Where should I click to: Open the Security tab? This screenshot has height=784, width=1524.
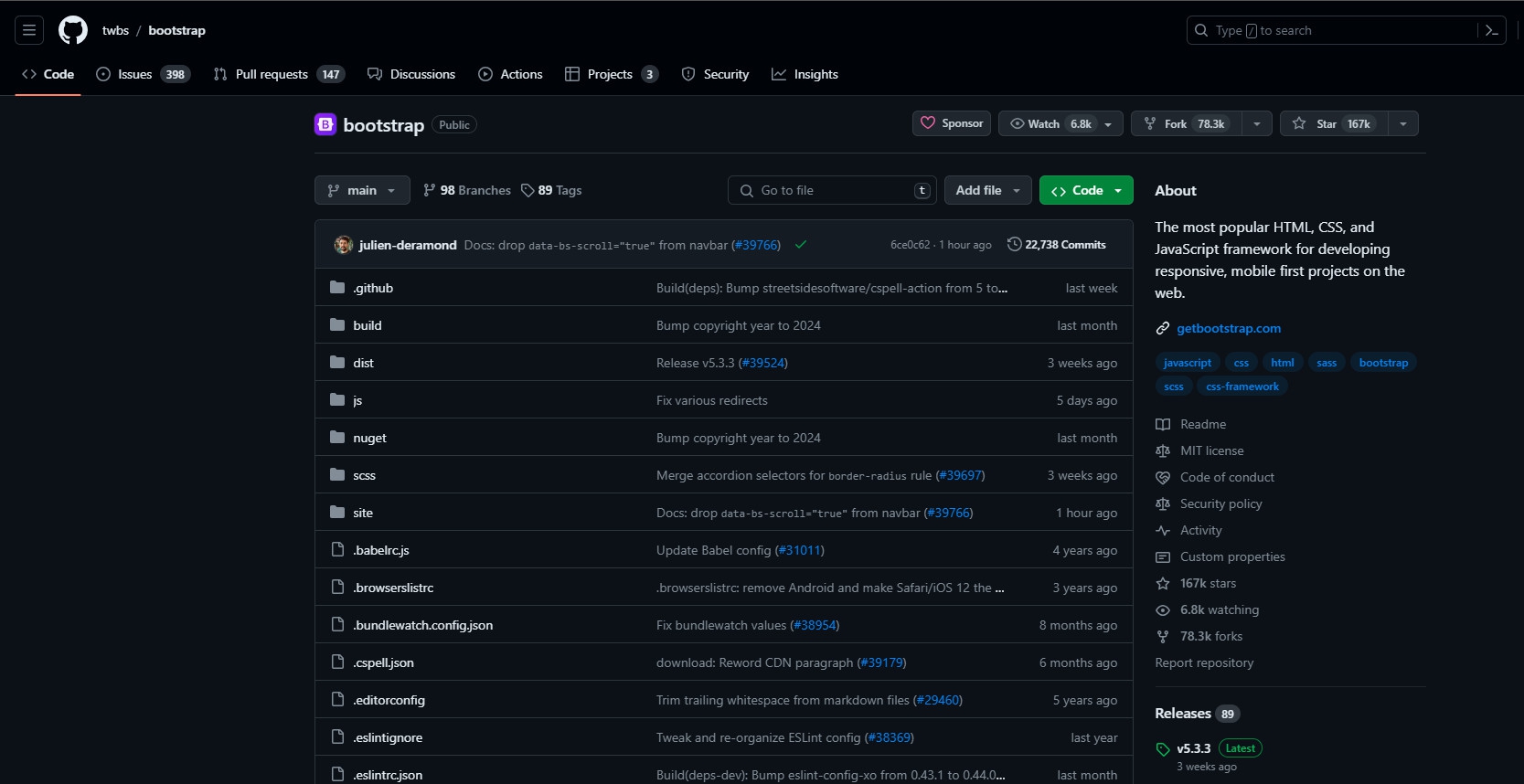[715, 74]
